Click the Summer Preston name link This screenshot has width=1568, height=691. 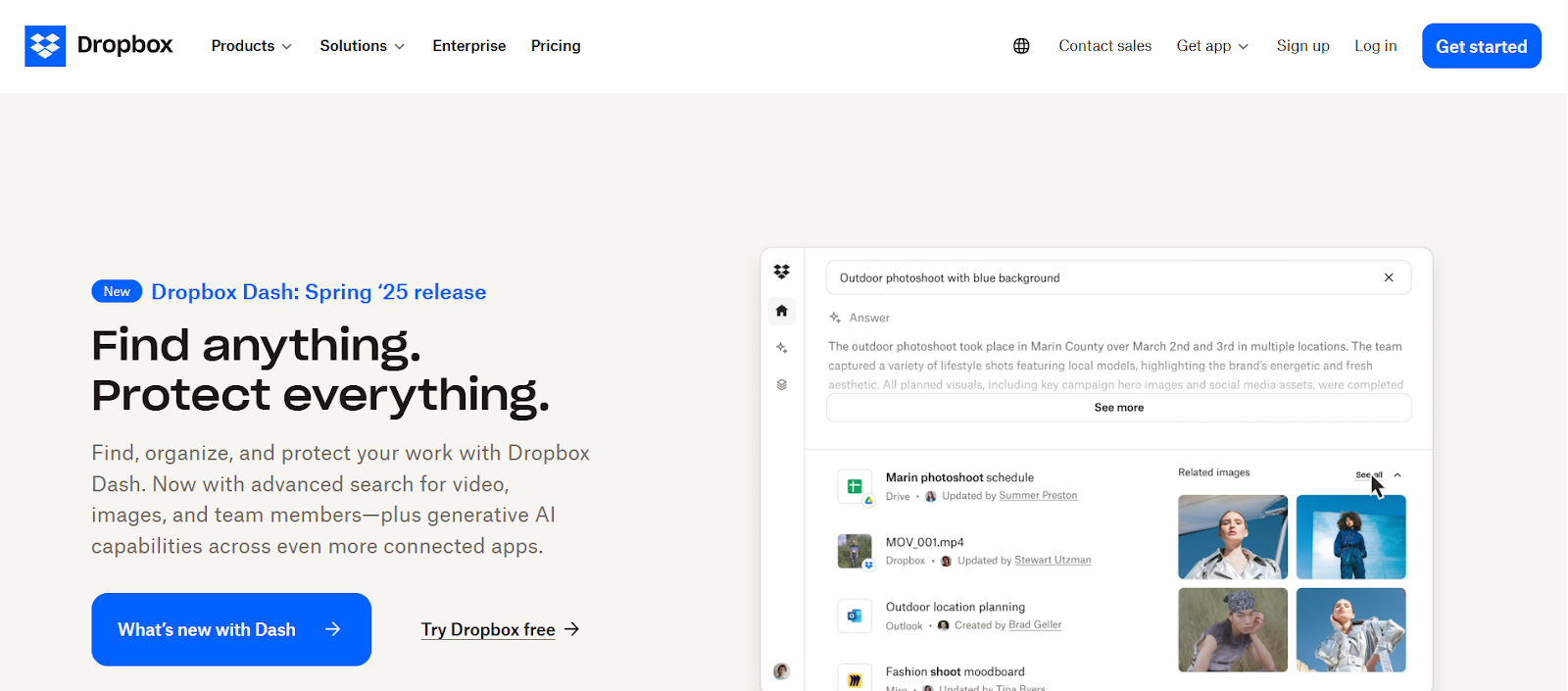[1038, 496]
